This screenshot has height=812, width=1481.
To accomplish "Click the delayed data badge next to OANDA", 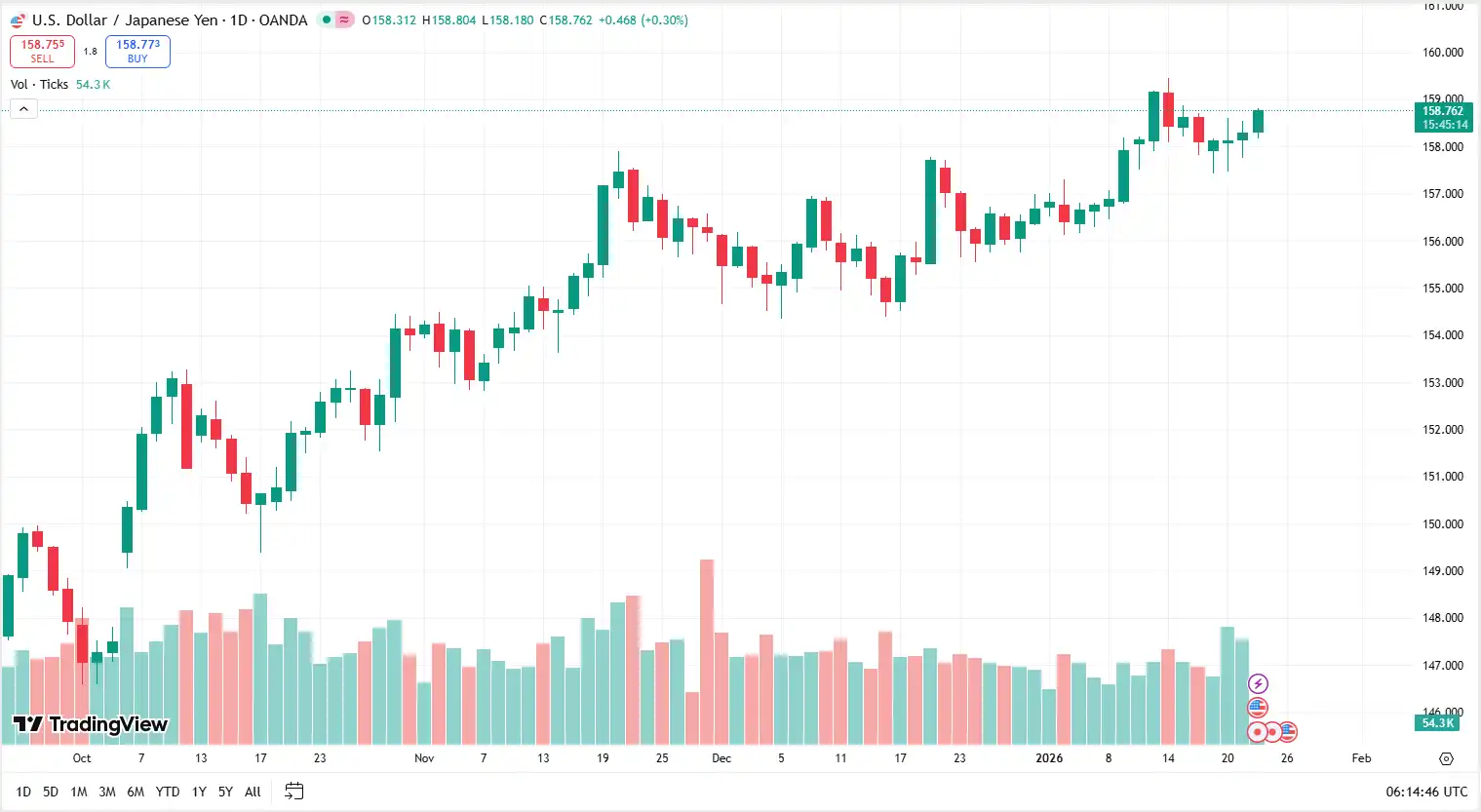I will (343, 19).
